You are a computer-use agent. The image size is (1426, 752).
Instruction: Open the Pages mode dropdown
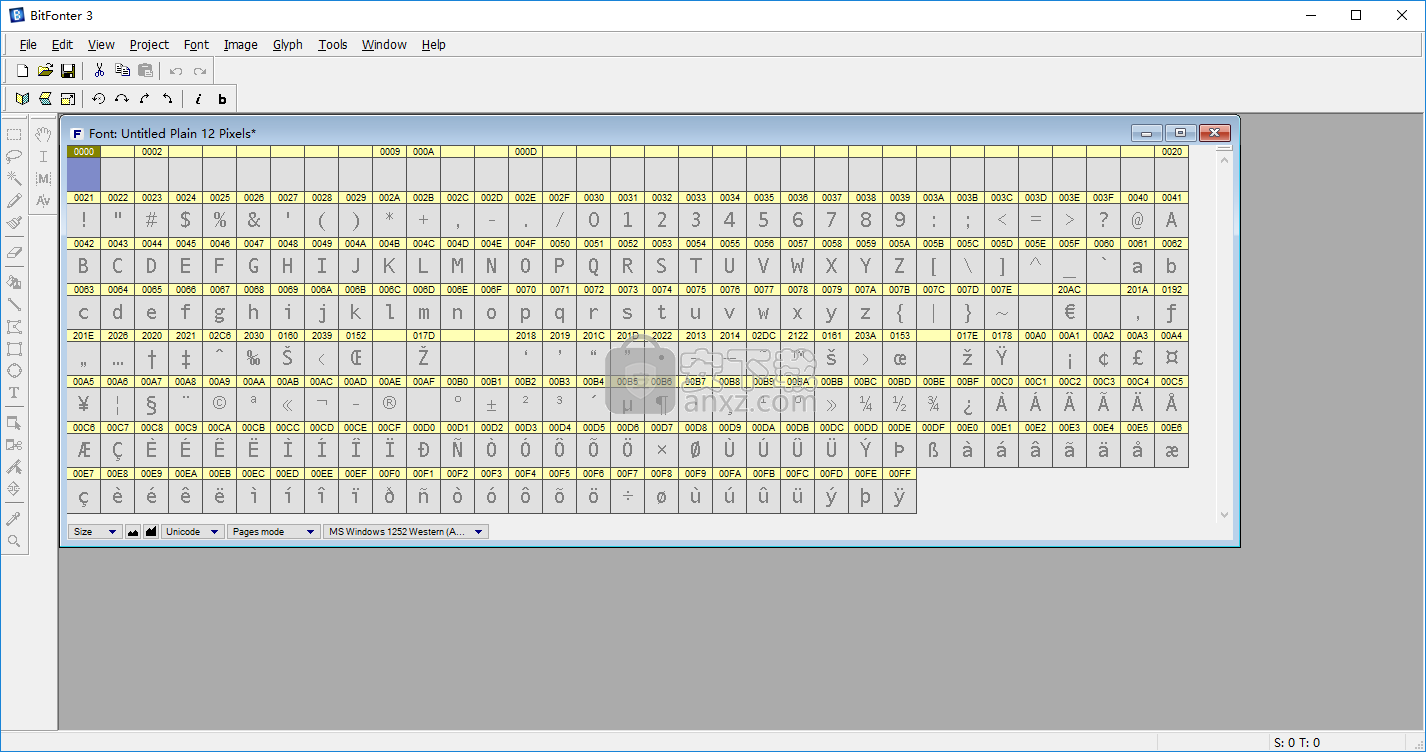(274, 532)
